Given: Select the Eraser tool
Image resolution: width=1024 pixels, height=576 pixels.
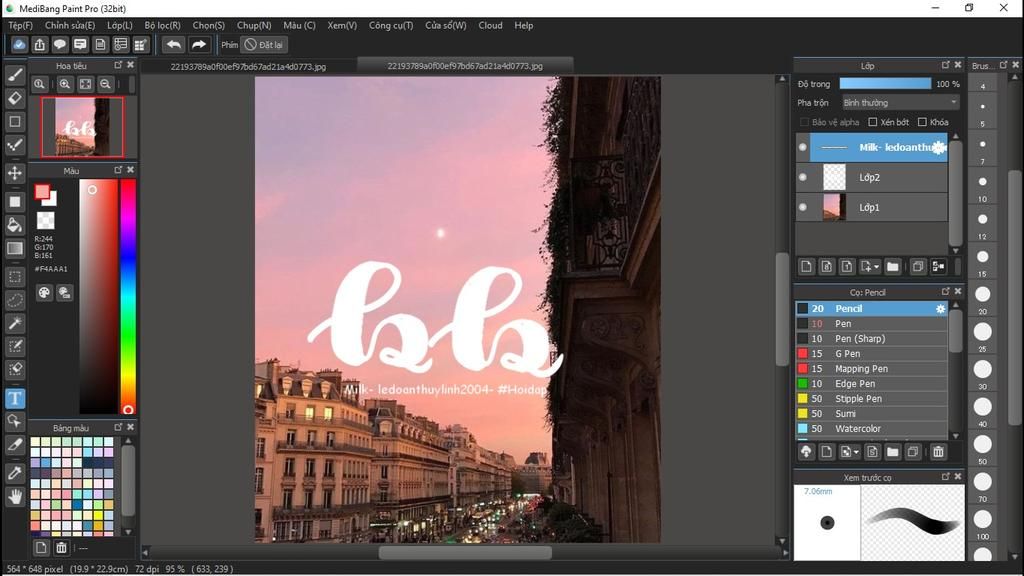Looking at the screenshot, I should pyautogui.click(x=14, y=98).
